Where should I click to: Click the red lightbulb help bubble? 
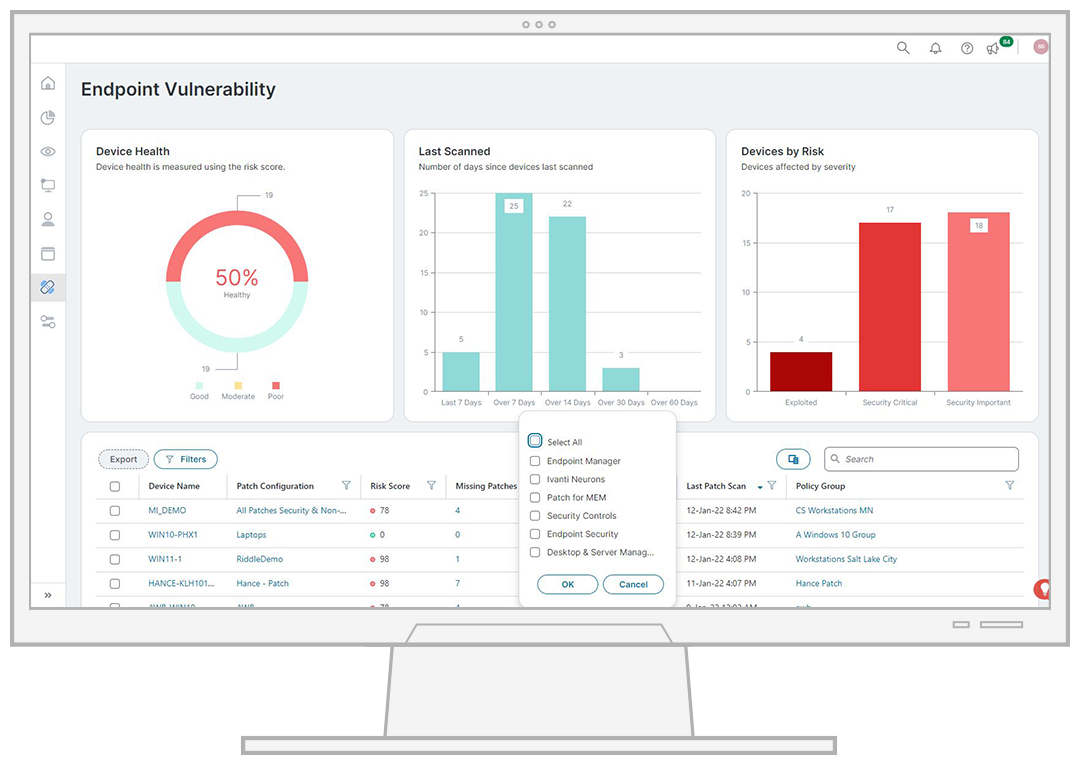[x=1042, y=589]
